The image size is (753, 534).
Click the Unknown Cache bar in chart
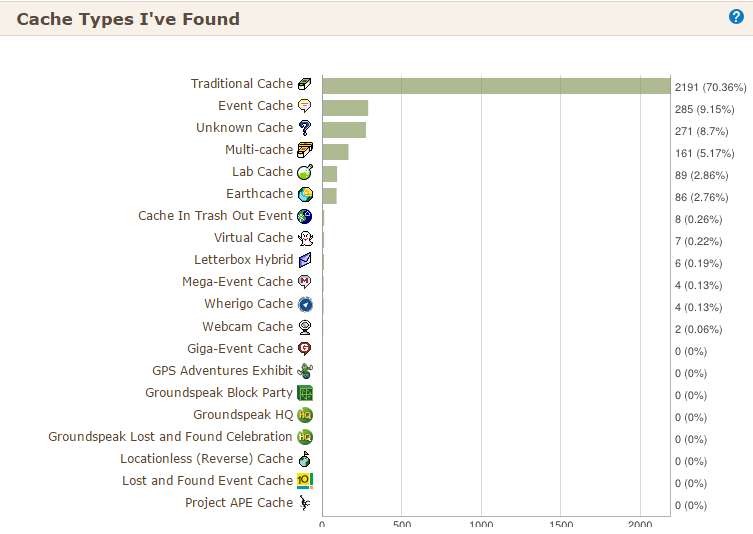344,130
